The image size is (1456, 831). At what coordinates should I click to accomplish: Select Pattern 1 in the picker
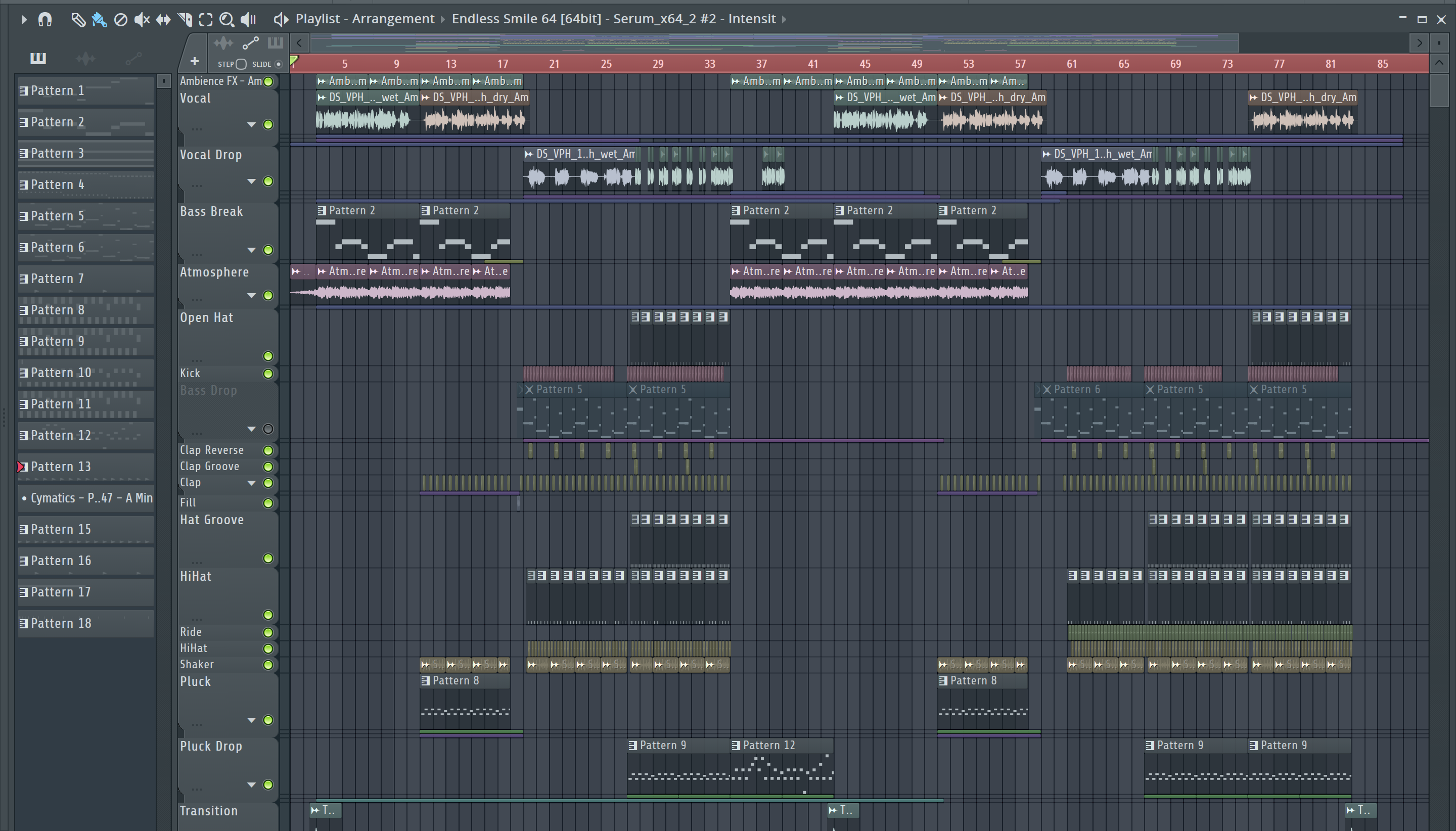85,91
